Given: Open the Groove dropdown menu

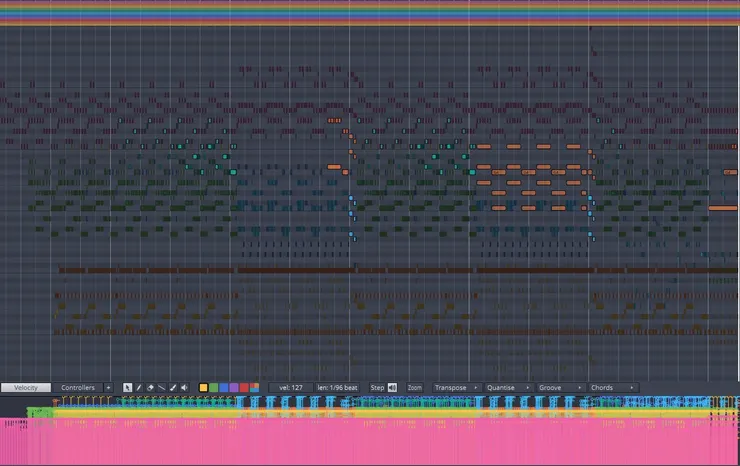Looking at the screenshot, I should (x=560, y=388).
